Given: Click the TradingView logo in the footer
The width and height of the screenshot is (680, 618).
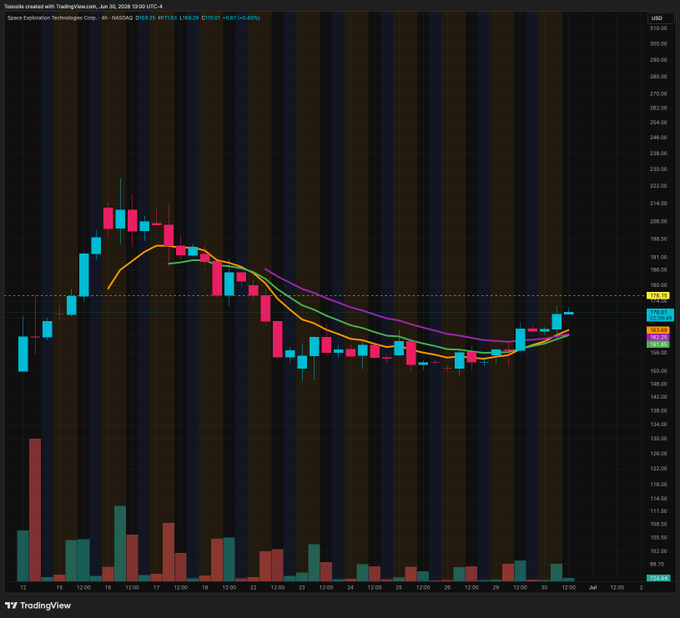Looking at the screenshot, I should 38,605.
